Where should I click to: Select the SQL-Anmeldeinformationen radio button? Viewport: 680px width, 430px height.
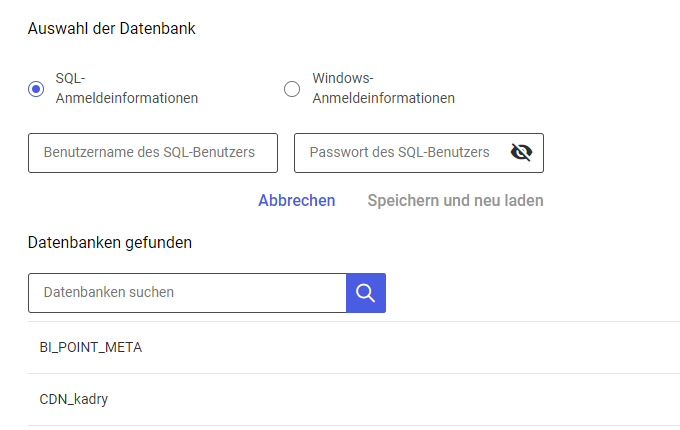point(36,89)
